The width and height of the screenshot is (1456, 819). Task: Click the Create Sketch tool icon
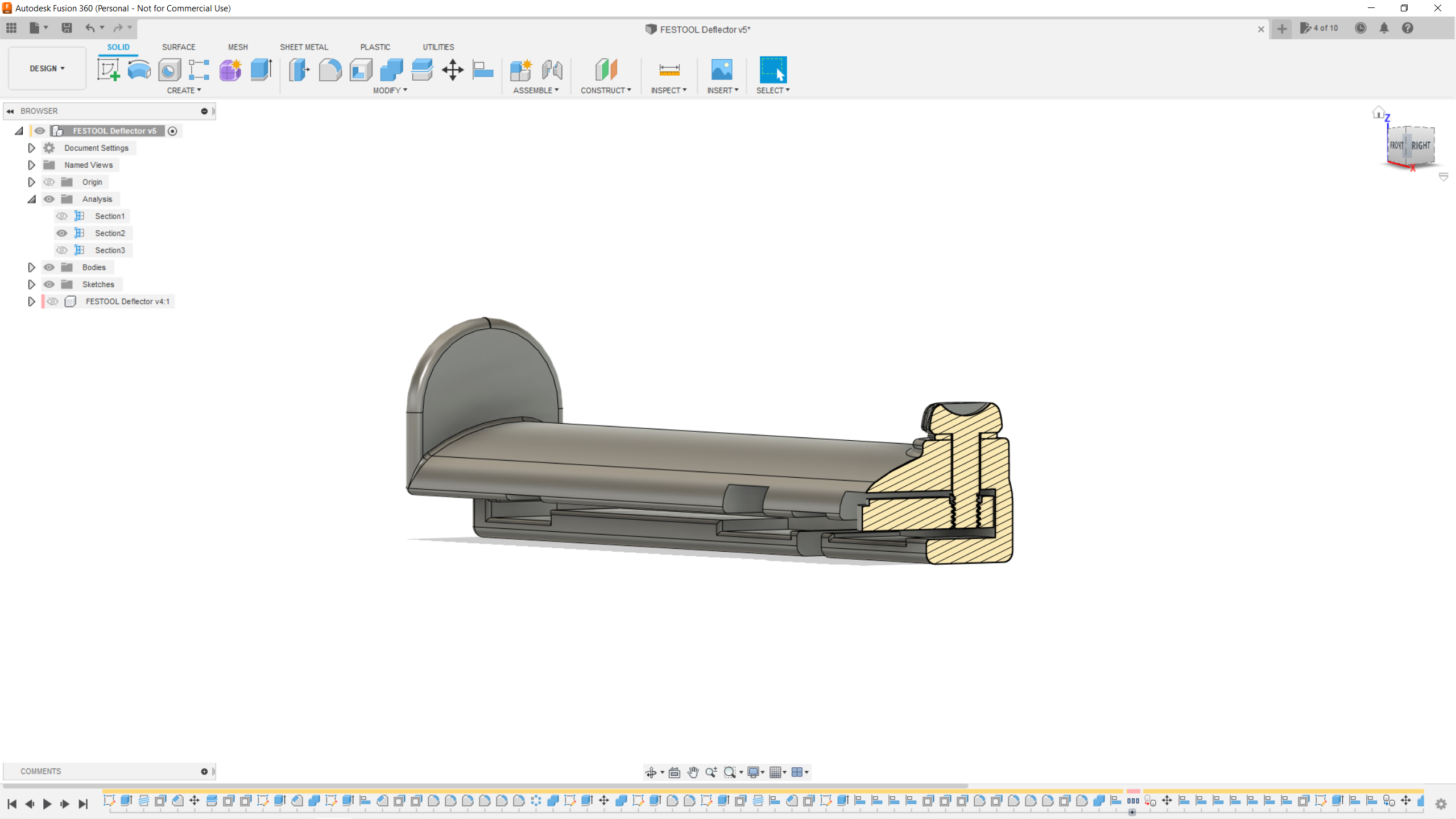(108, 70)
